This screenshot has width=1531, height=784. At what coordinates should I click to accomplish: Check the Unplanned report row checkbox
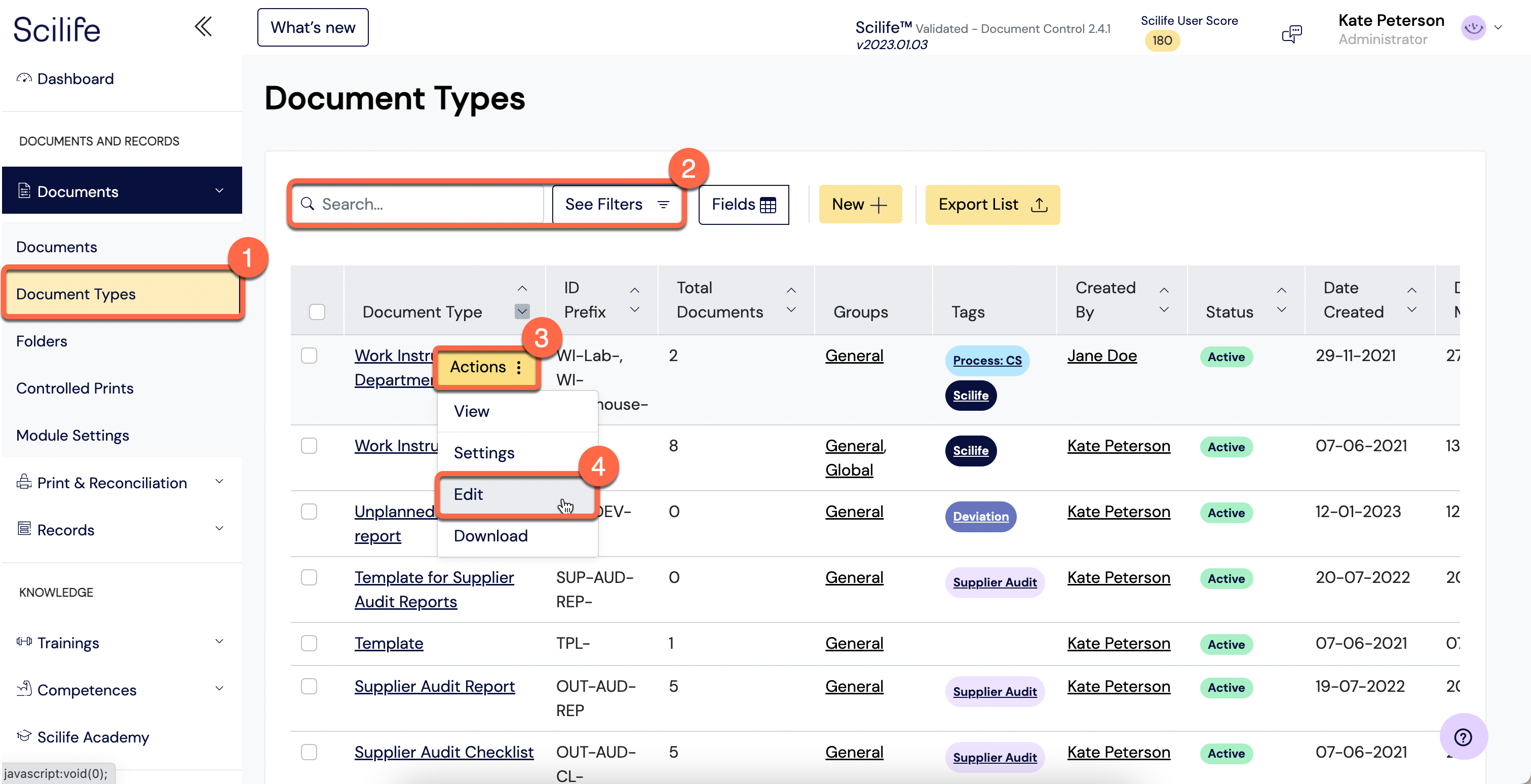click(309, 512)
